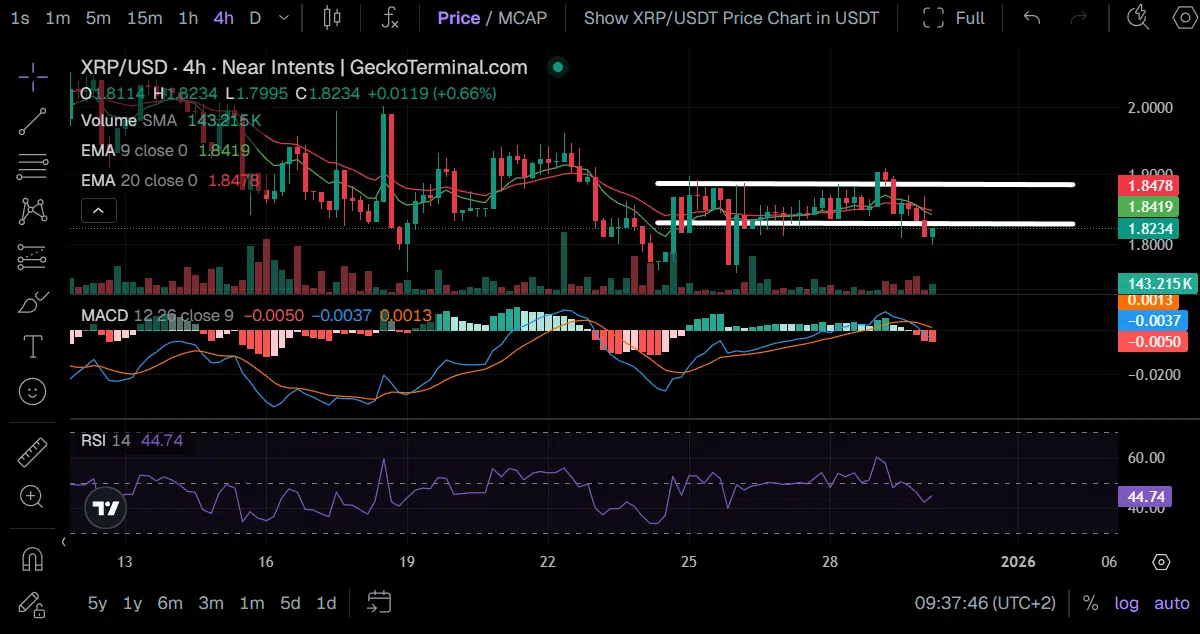Click the RSI 14 indicator label
The width and height of the screenshot is (1200, 634).
pos(106,440)
